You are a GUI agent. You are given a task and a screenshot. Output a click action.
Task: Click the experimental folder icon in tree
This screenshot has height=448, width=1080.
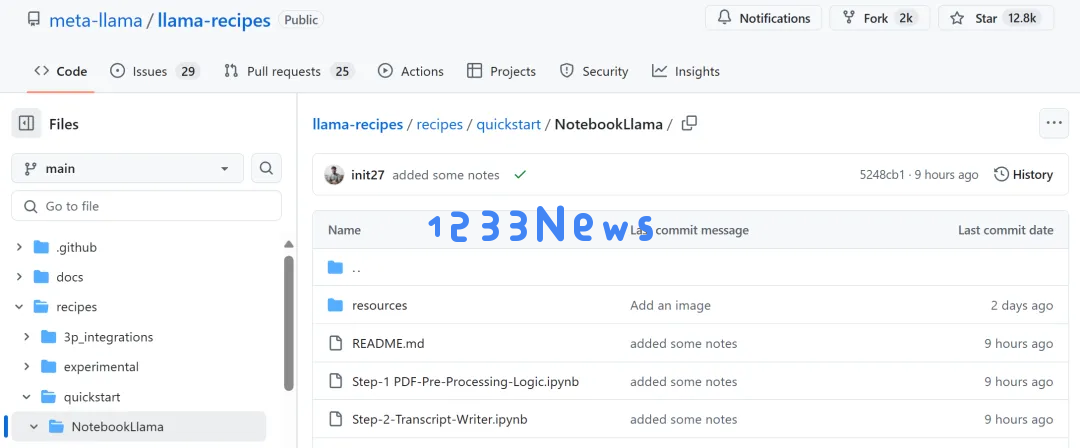(x=49, y=367)
